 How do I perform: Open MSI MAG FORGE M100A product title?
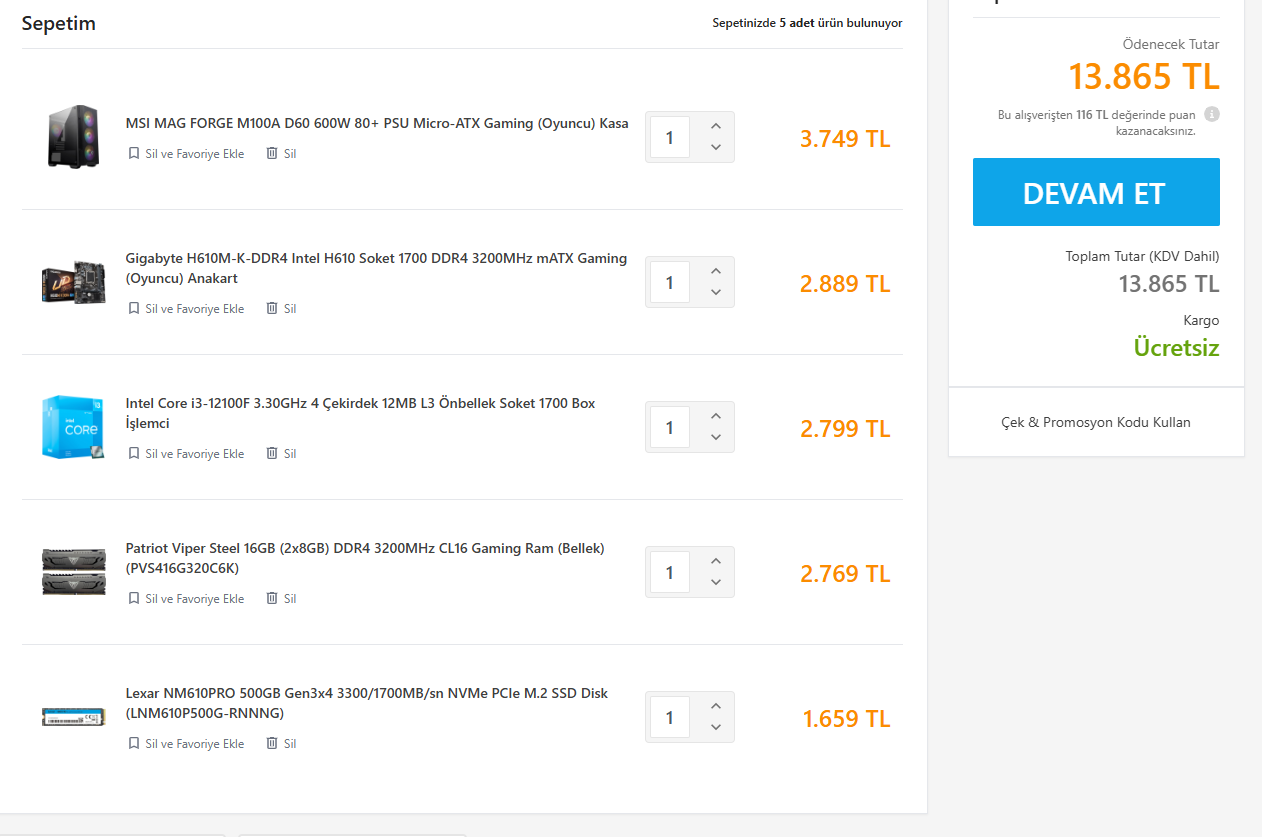[377, 124]
